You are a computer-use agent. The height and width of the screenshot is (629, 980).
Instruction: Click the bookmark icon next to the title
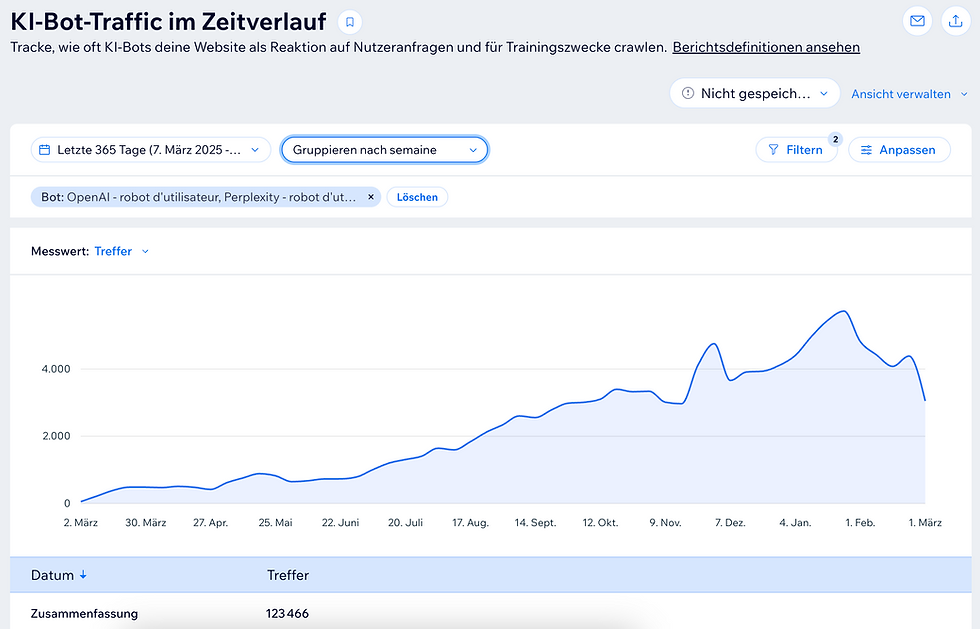click(x=351, y=20)
